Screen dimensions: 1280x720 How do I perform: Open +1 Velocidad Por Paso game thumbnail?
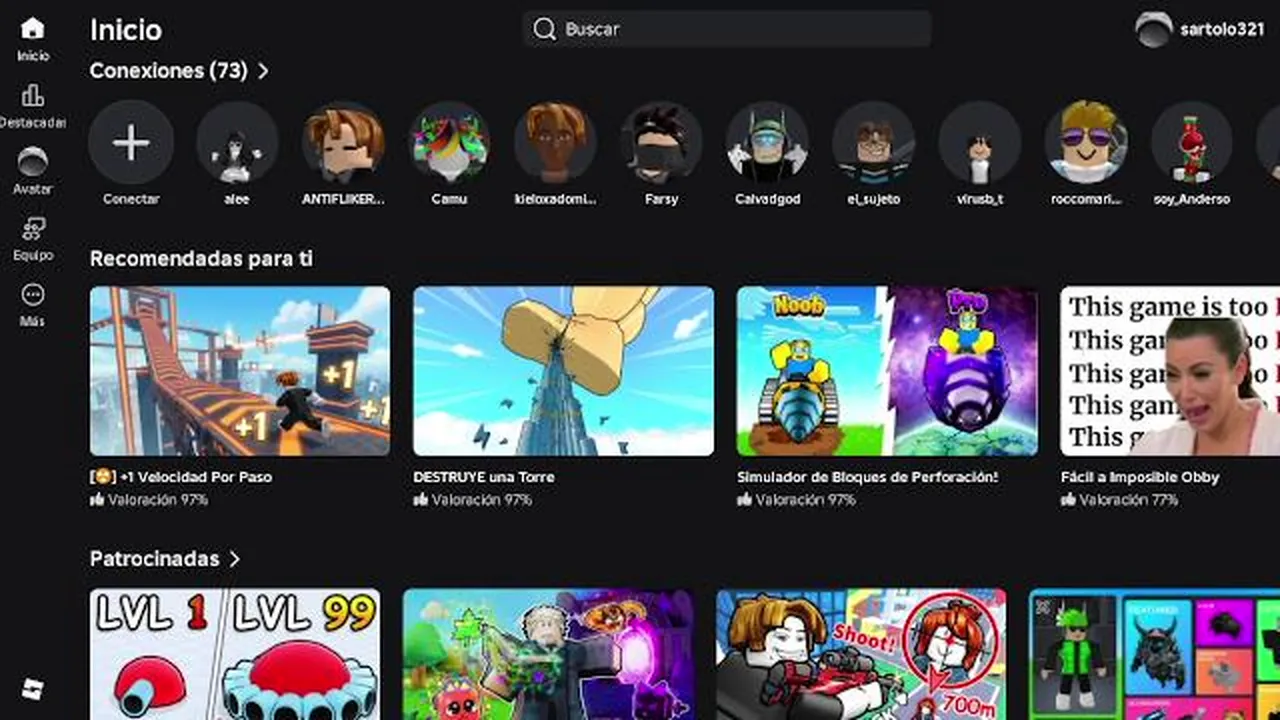pyautogui.click(x=240, y=371)
